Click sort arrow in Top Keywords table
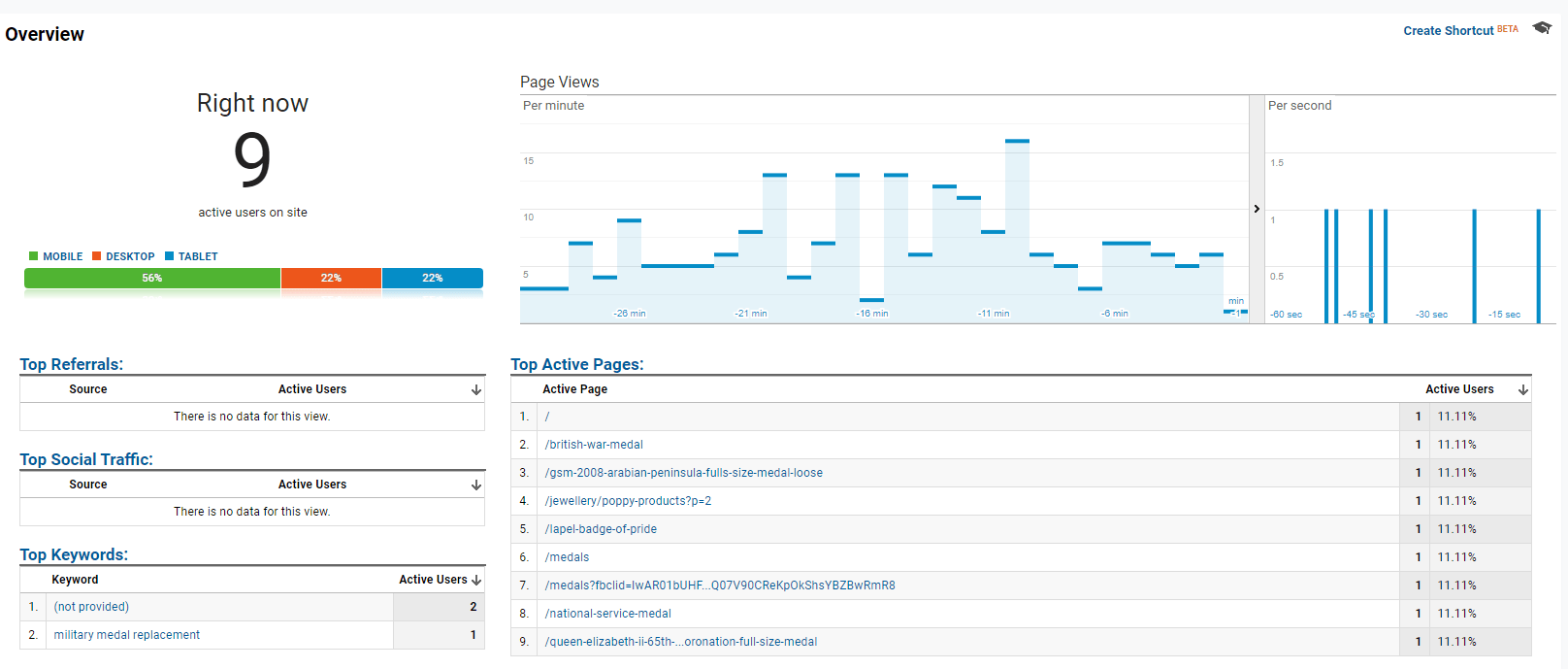 [476, 580]
